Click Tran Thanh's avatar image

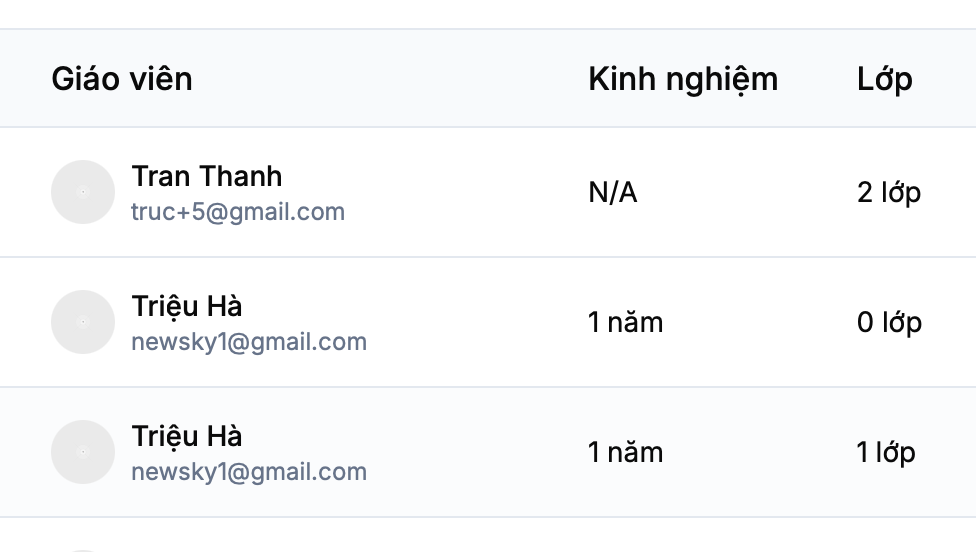pos(83,192)
